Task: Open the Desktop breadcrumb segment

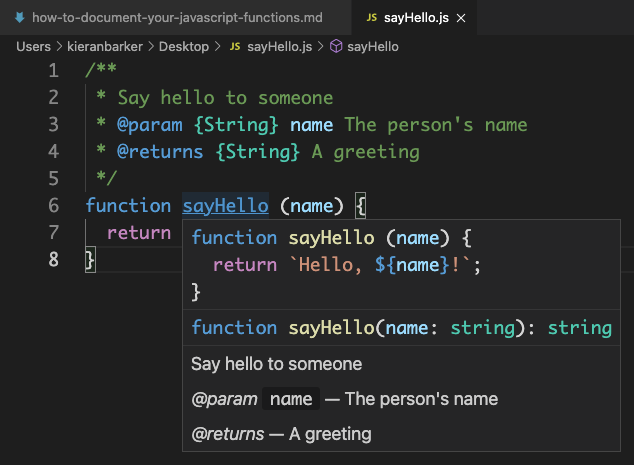Action: pos(184,46)
